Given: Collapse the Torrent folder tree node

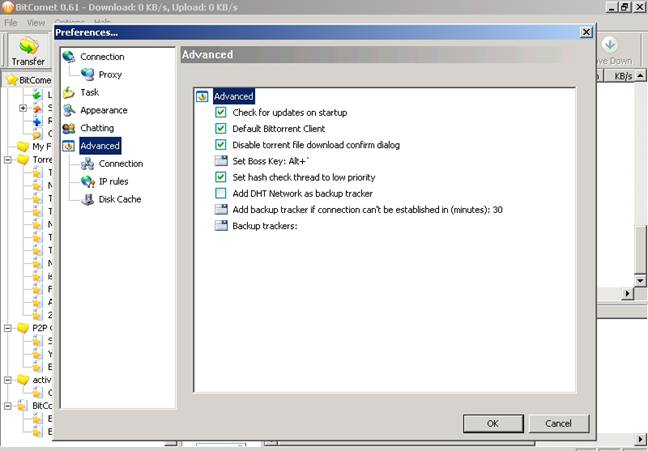Looking at the screenshot, I should (x=8, y=159).
